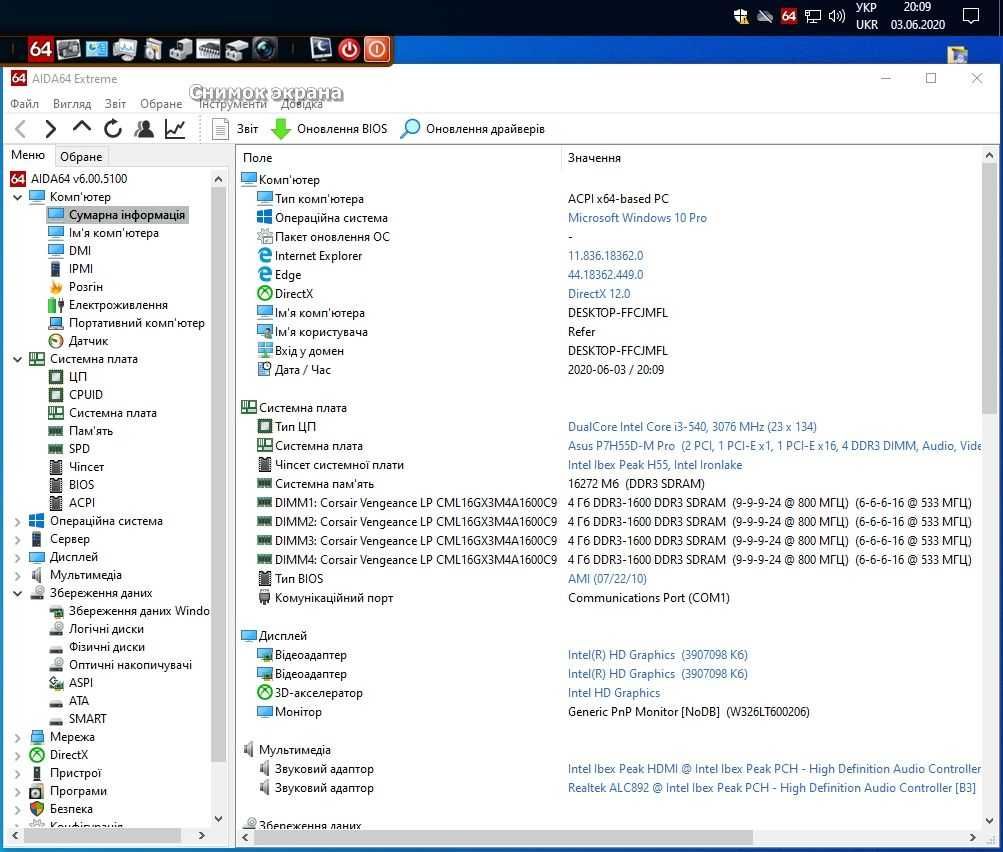The image size is (1003, 852).
Task: Select Розгін in the tree
Action: point(86,287)
